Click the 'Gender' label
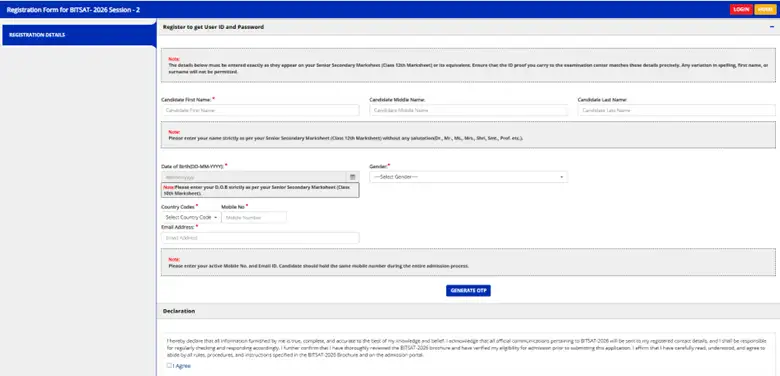The image size is (780, 376). pyautogui.click(x=378, y=166)
